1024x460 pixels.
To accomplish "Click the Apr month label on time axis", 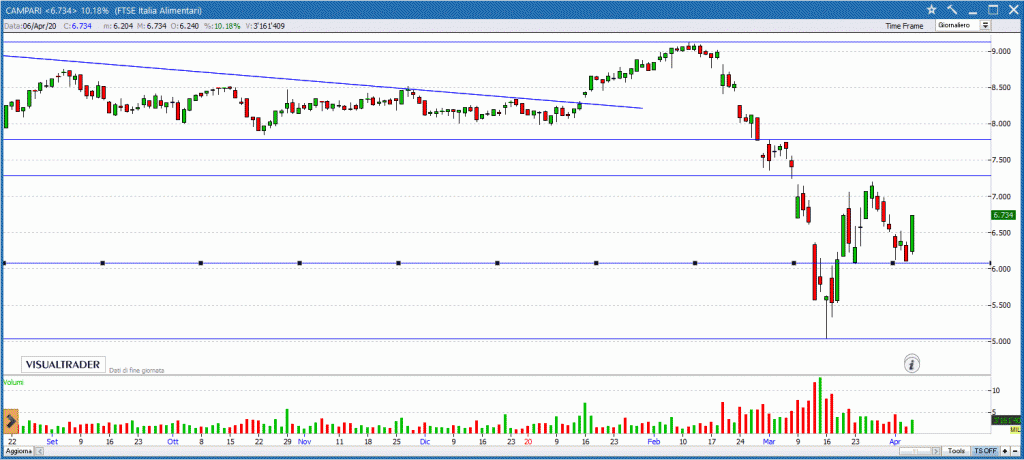I will click(x=895, y=442).
